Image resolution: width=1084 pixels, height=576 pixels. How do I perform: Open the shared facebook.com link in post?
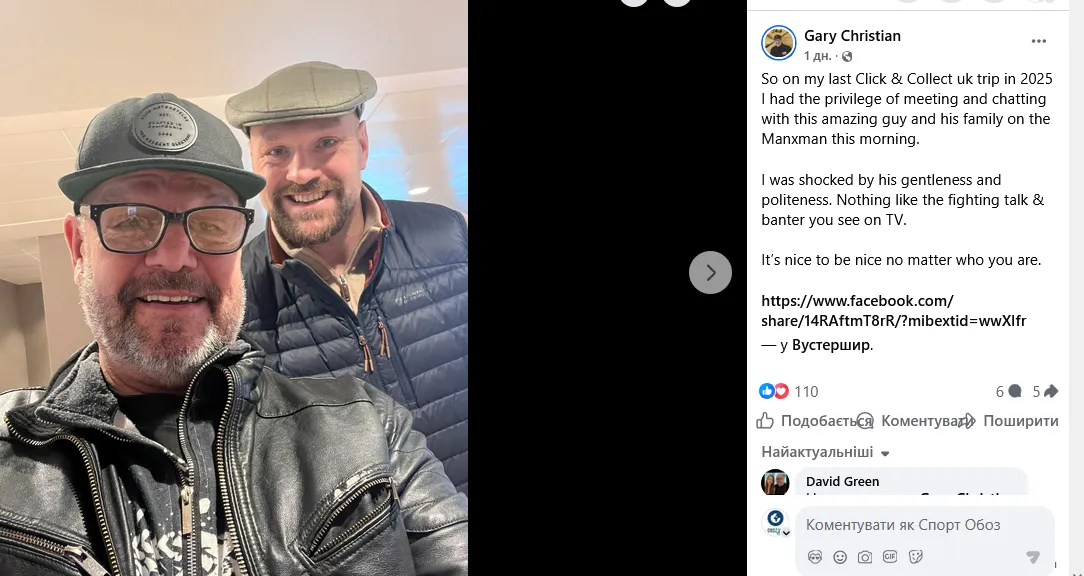[x=893, y=311]
